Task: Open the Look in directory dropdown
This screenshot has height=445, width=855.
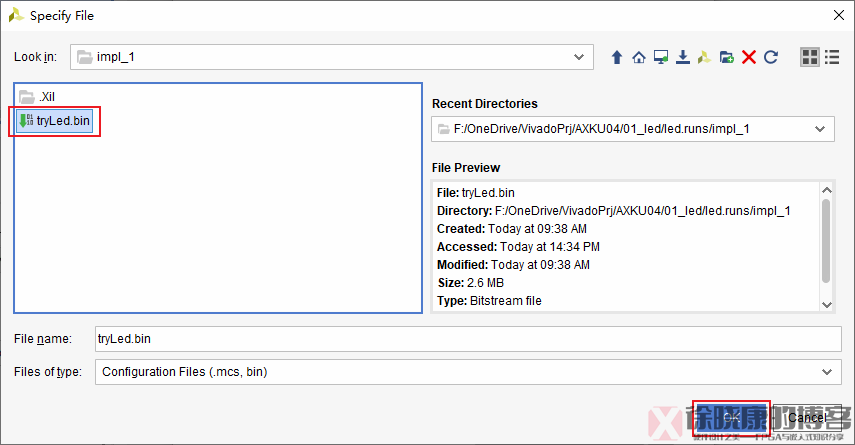Action: coord(577,57)
